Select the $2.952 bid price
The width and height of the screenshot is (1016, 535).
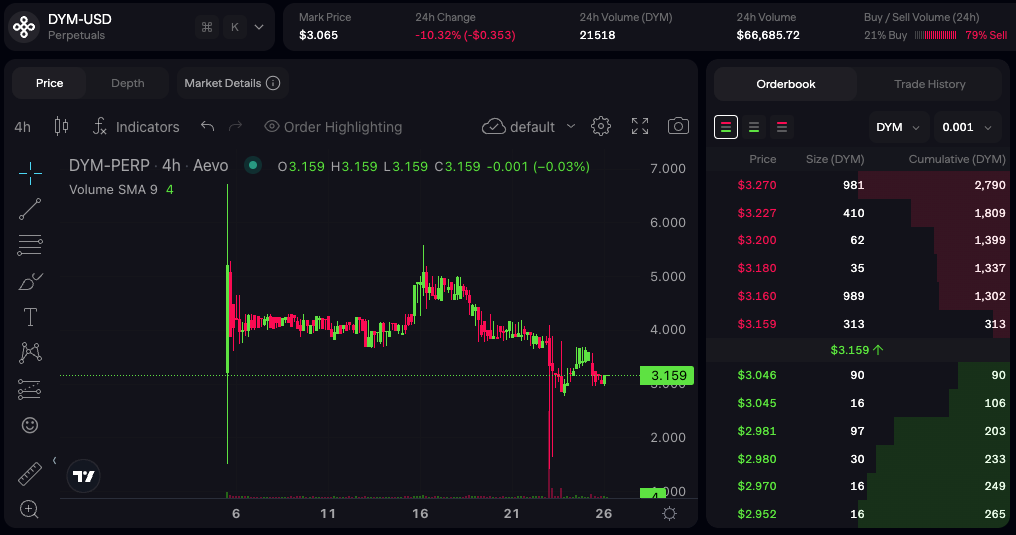click(757, 514)
